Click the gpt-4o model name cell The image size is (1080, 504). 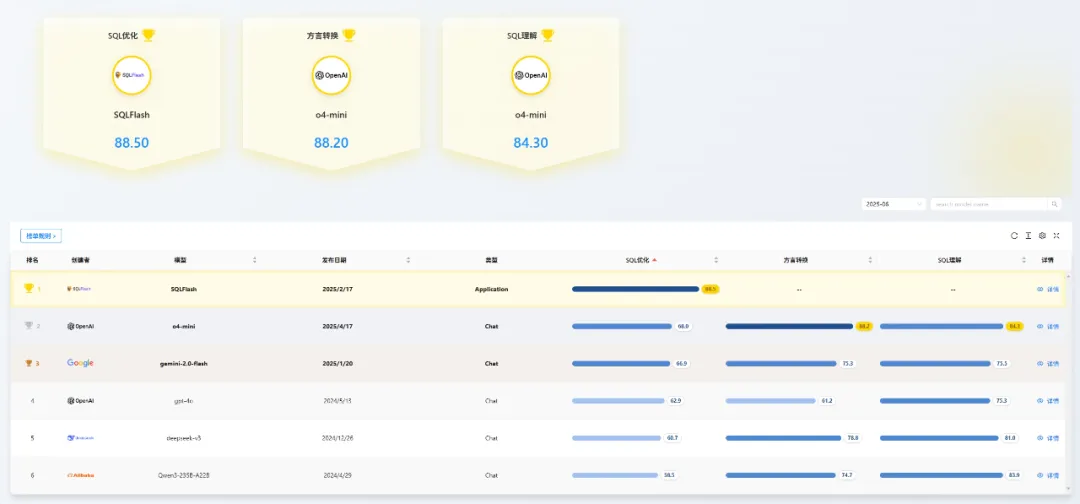point(184,401)
